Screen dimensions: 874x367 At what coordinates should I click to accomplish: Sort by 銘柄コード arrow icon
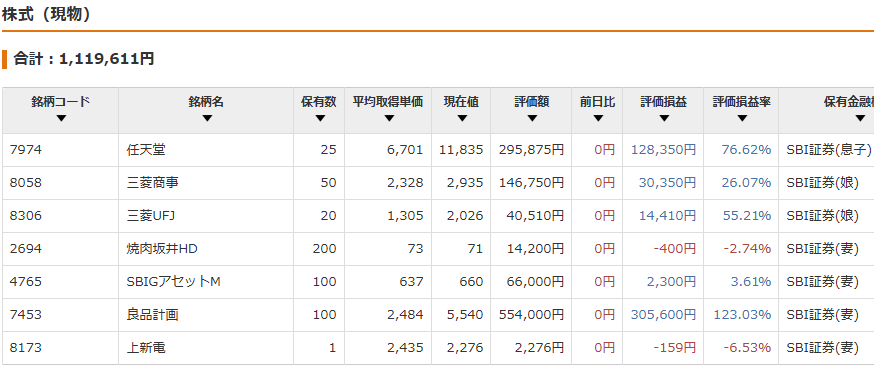click(61, 118)
